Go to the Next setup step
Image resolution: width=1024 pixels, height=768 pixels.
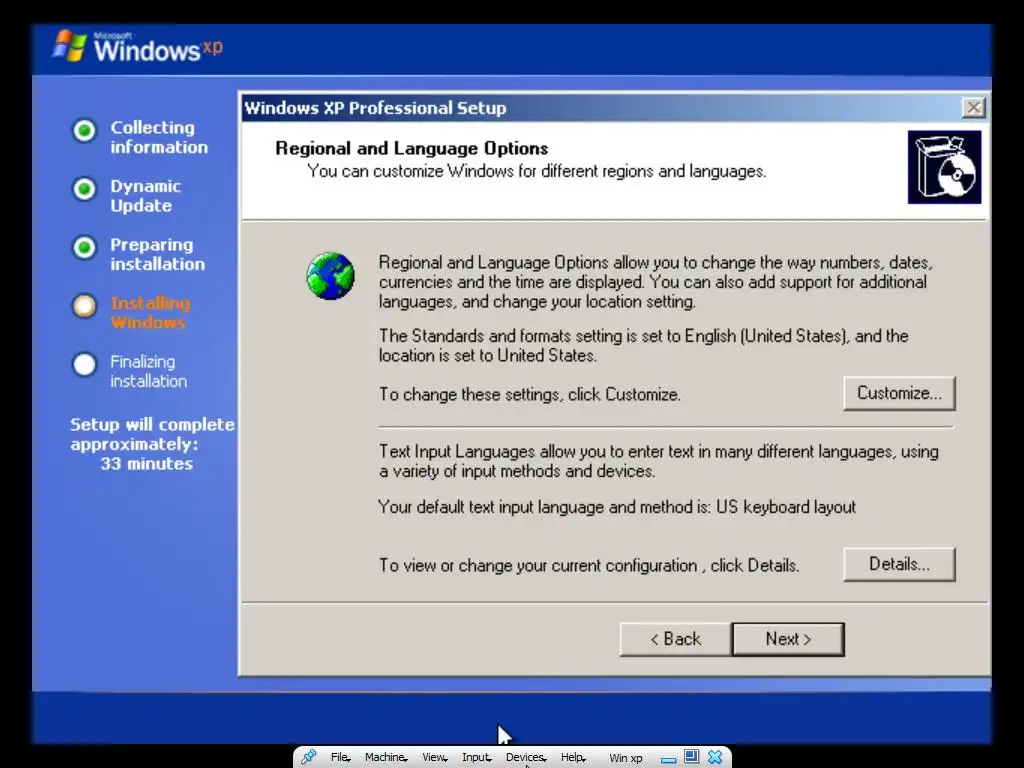(x=788, y=639)
